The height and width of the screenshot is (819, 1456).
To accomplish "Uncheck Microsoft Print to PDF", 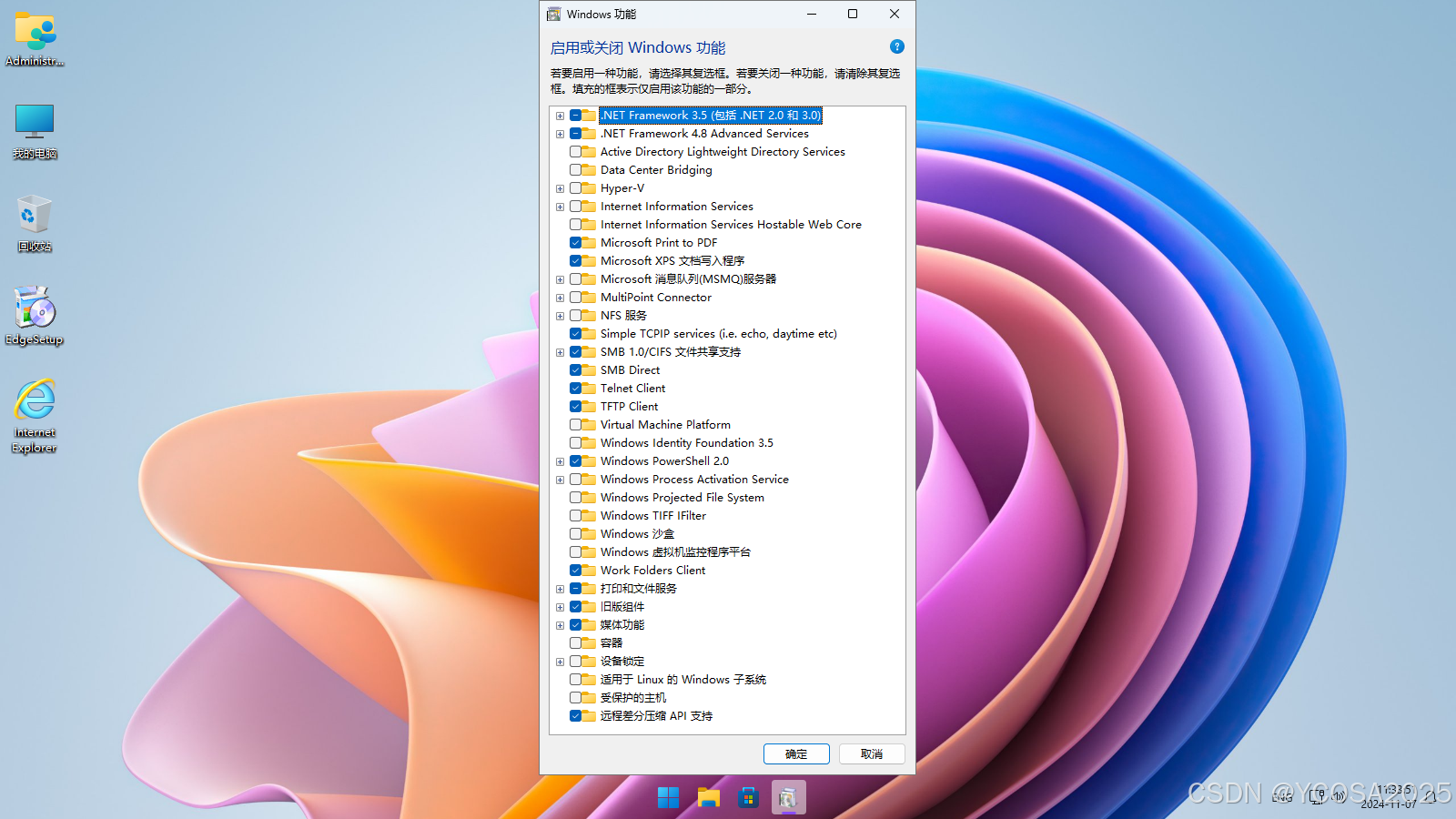I will (x=575, y=243).
